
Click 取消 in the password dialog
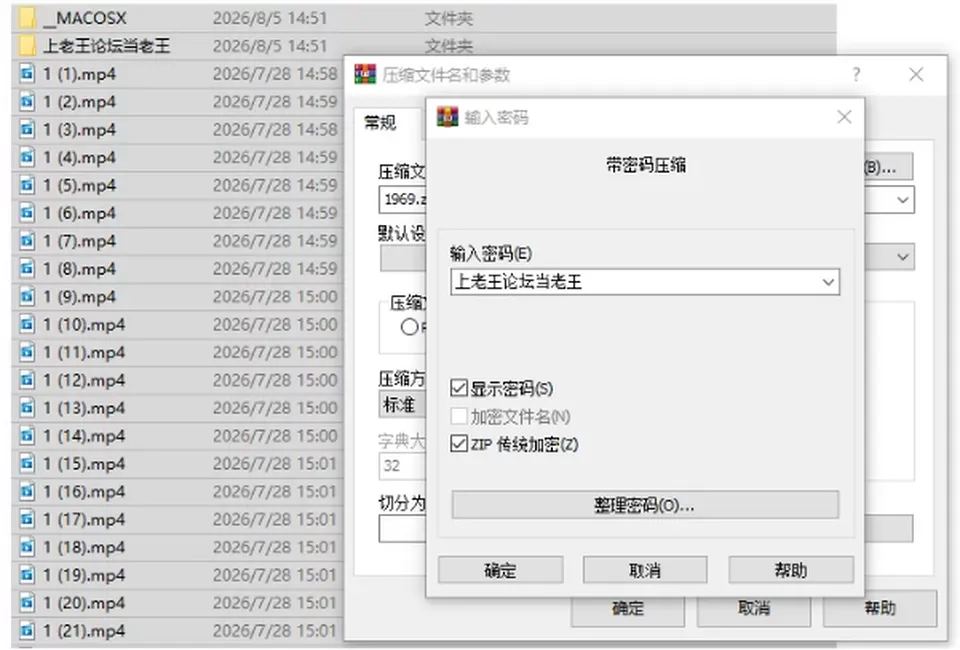point(645,570)
